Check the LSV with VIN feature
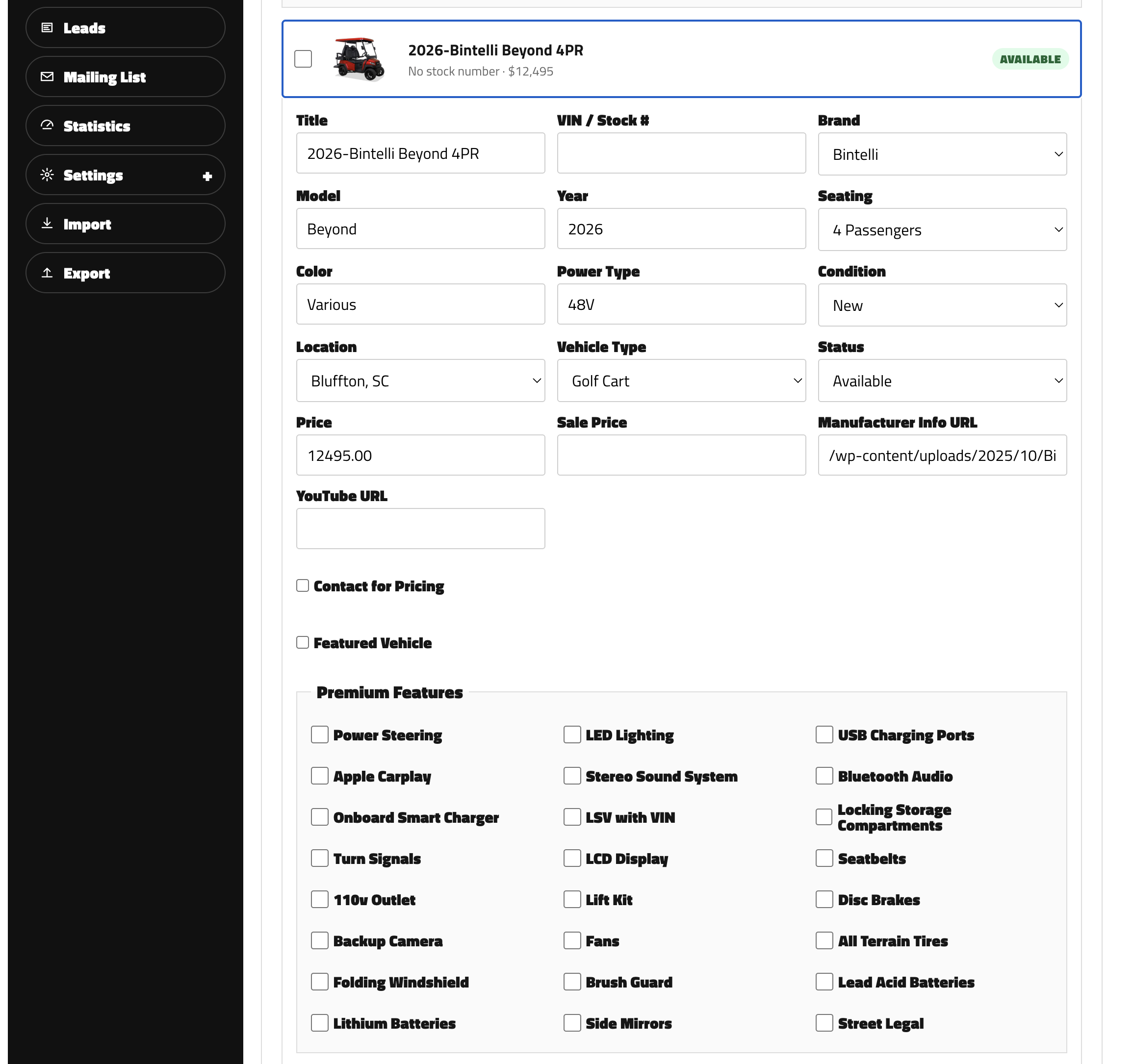 [572, 817]
